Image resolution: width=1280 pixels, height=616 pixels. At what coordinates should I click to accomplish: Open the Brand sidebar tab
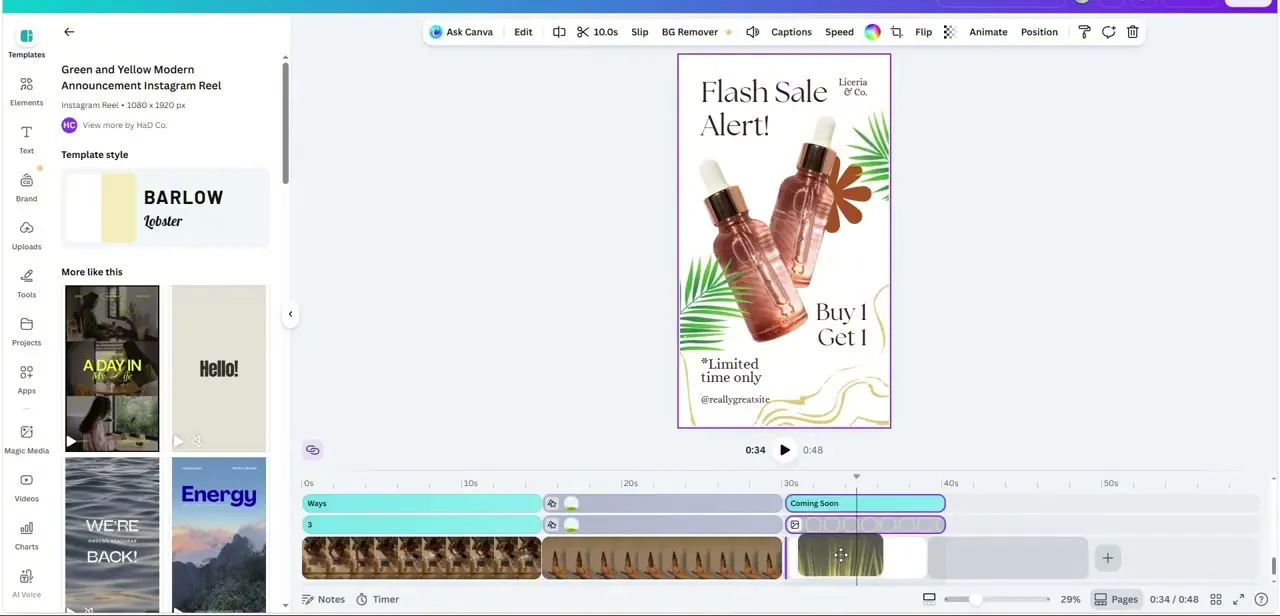(26, 187)
